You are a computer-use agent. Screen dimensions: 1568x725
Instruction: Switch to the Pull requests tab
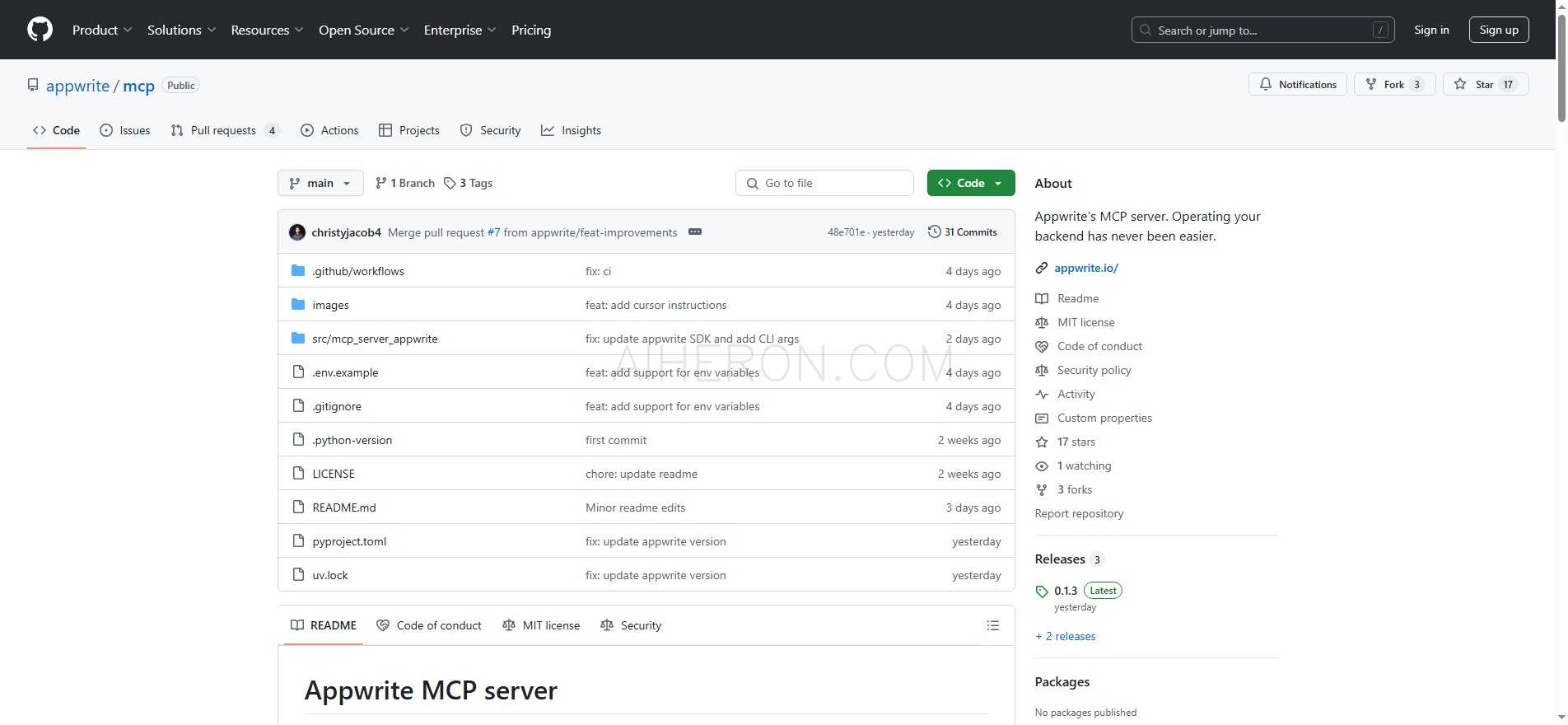click(225, 130)
